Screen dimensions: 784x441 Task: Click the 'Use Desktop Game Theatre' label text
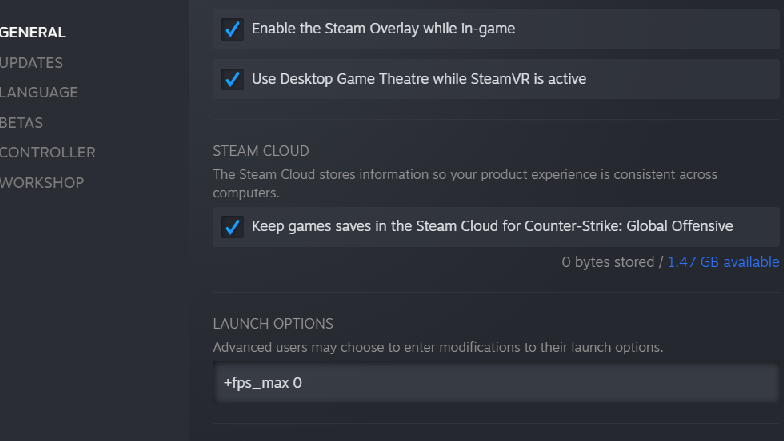point(418,79)
